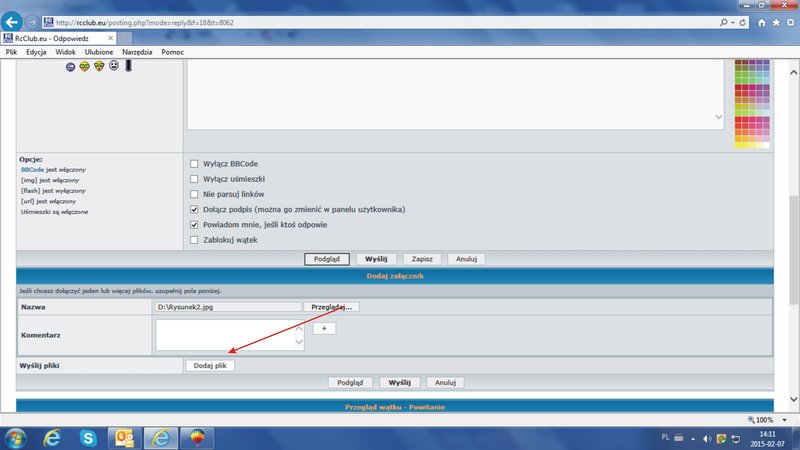Image resolution: width=800 pixels, height=450 pixels.
Task: Uncheck Powiadom mnie, jeśli ktoś odpowie
Action: coord(194,224)
